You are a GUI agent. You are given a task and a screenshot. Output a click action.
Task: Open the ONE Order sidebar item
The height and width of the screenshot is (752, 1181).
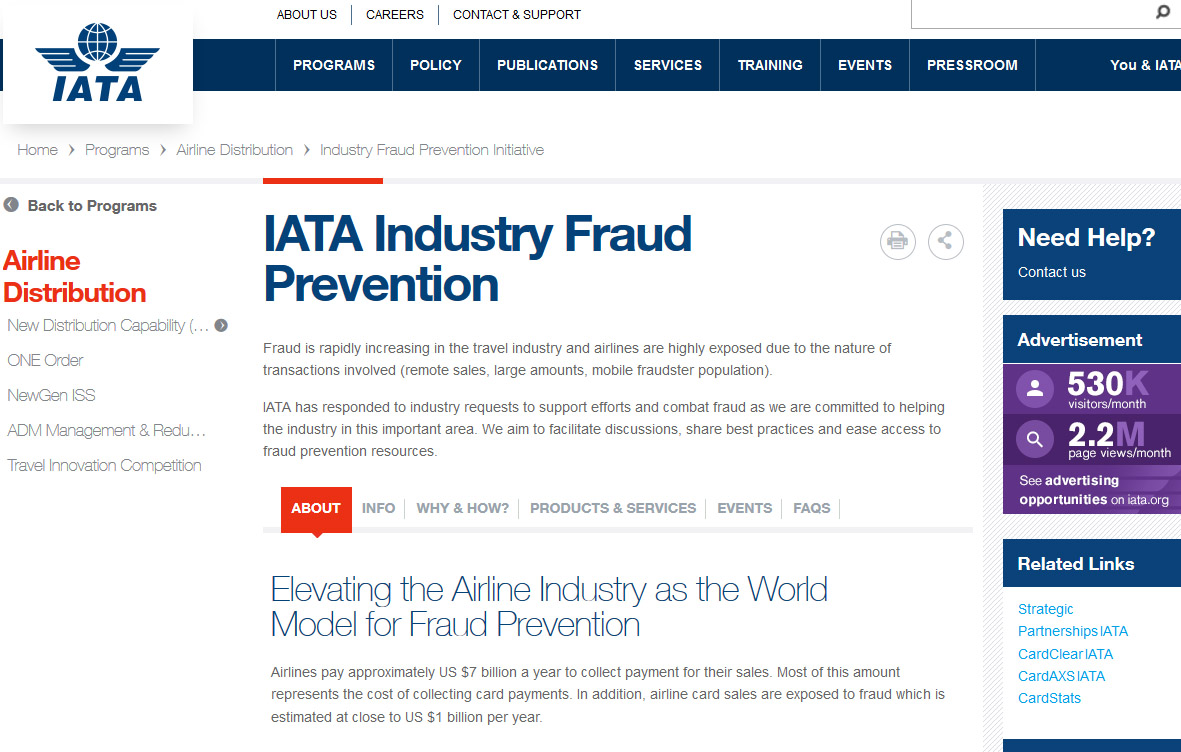(x=45, y=360)
